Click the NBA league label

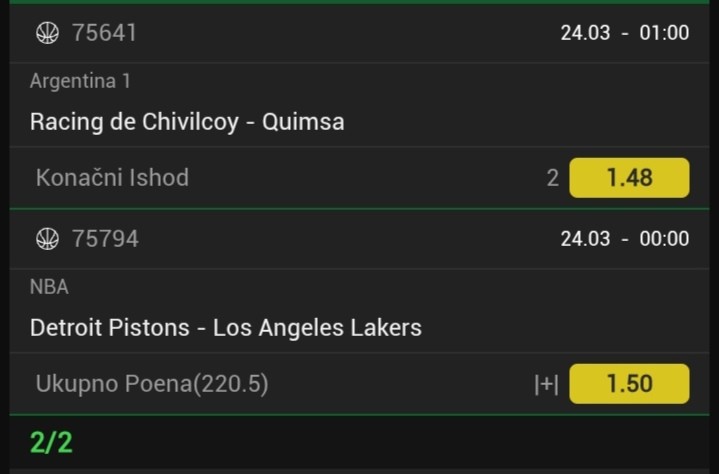49,287
